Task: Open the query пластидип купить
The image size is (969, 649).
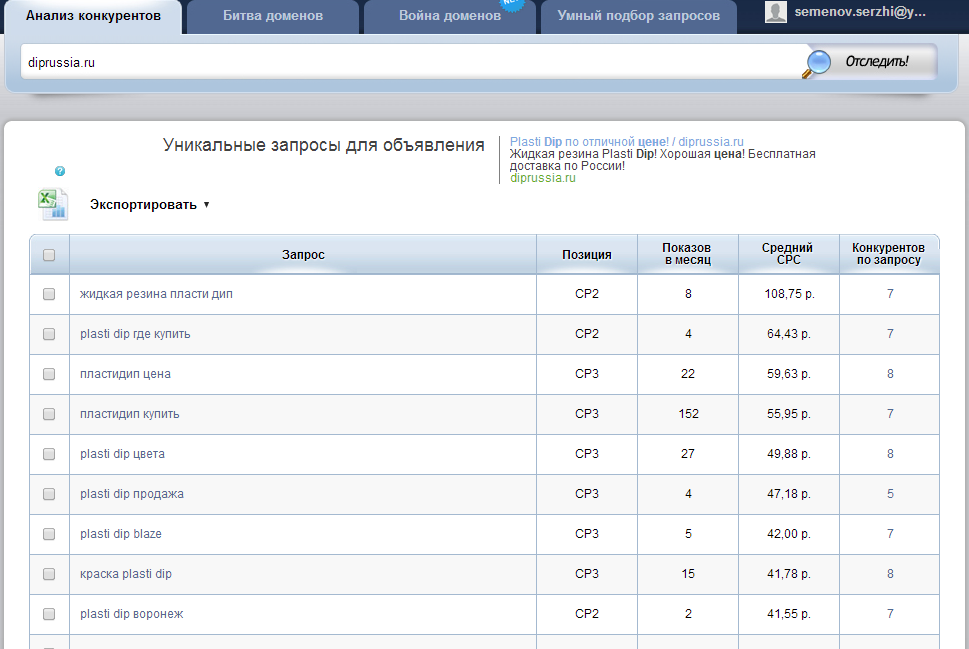Action: pos(130,414)
